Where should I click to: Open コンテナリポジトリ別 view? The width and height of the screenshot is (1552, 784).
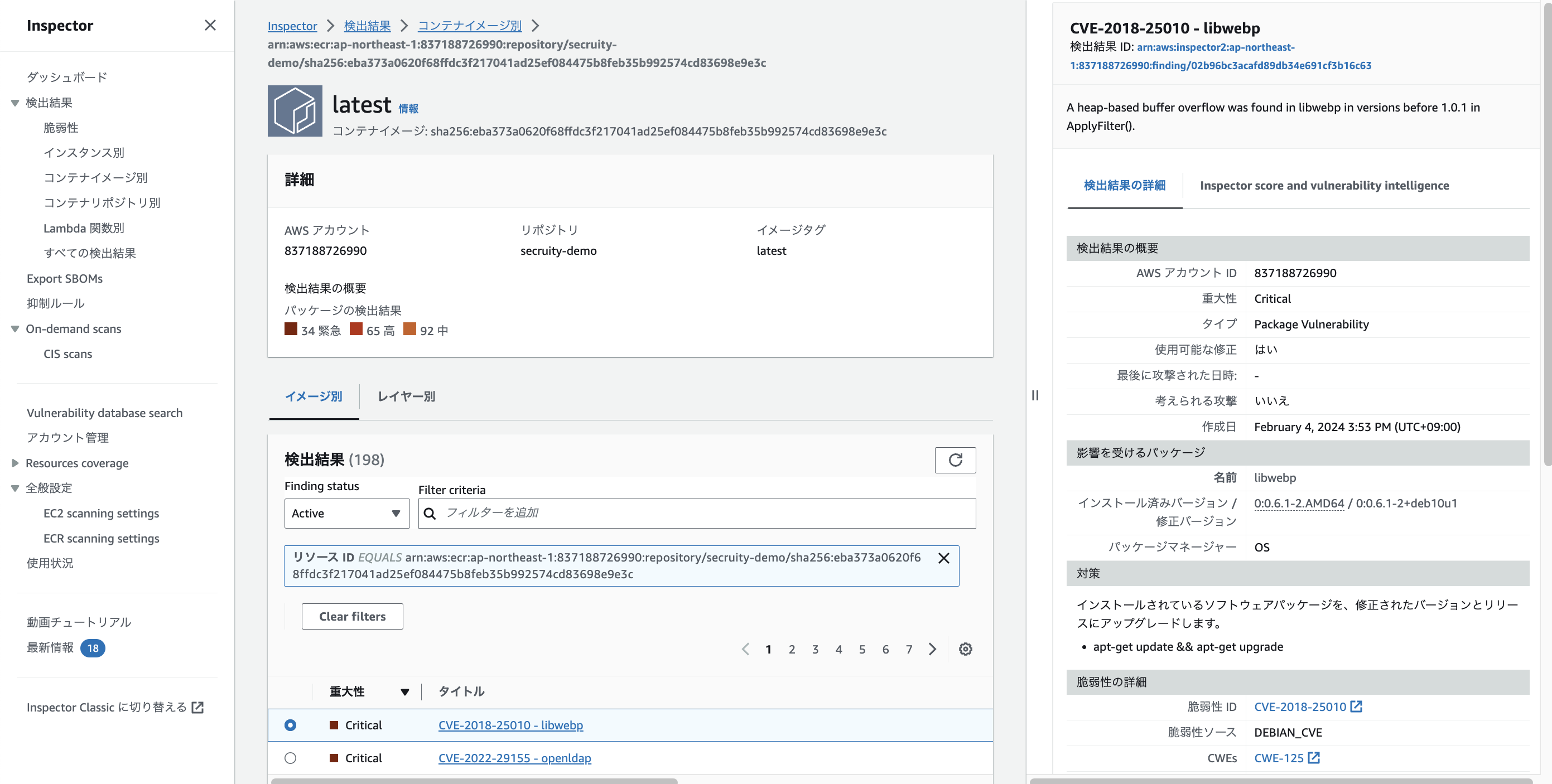tap(102, 203)
